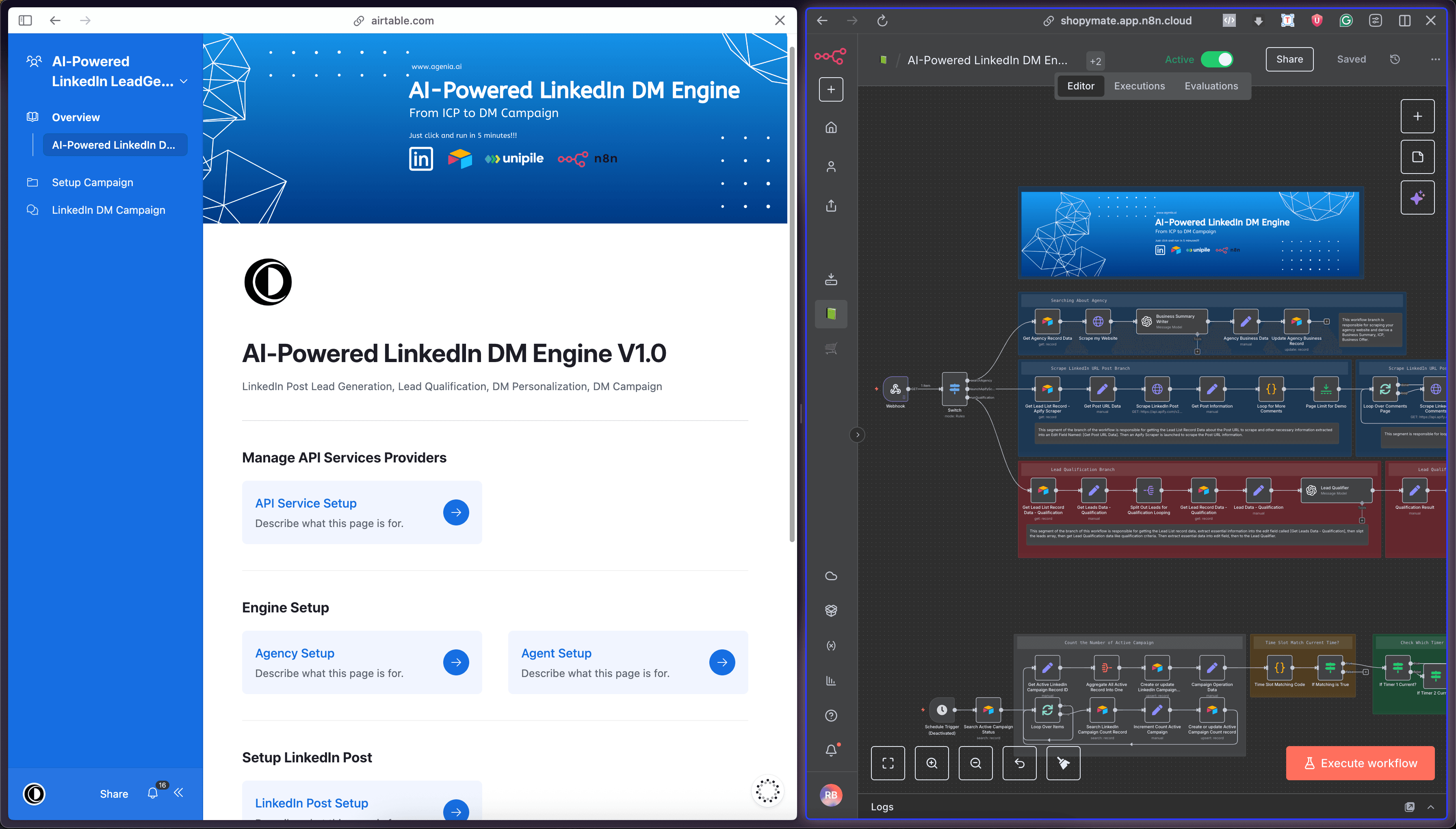Go back in the Airtable browser window
The height and width of the screenshot is (829, 1456).
tap(55, 20)
